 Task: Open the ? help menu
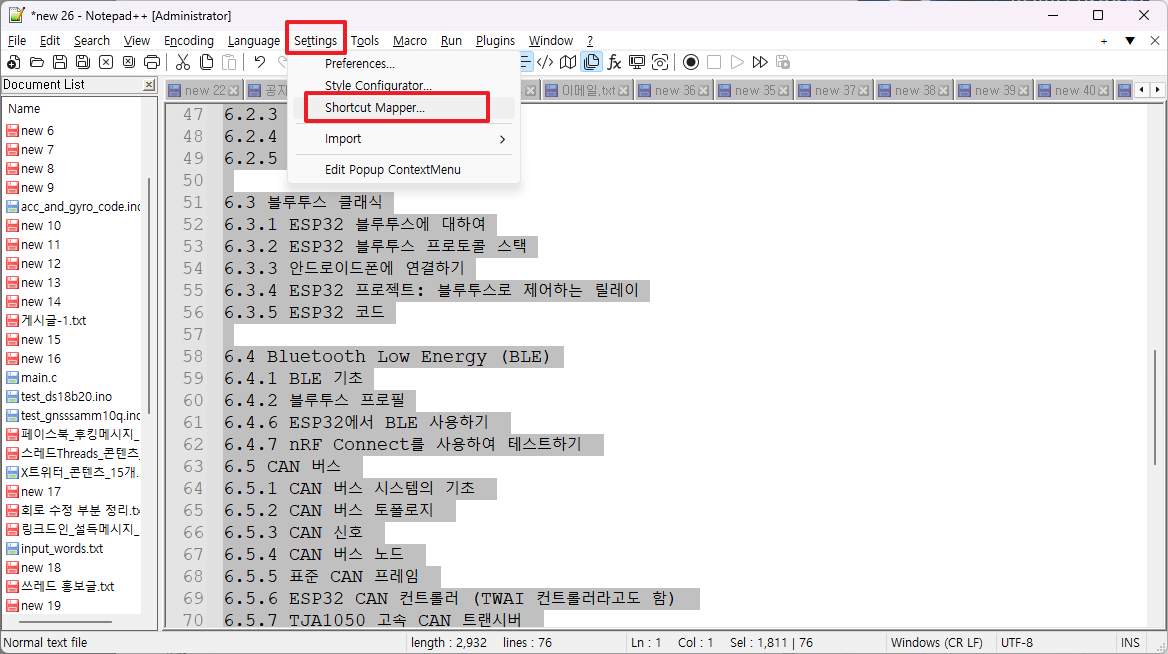click(590, 41)
